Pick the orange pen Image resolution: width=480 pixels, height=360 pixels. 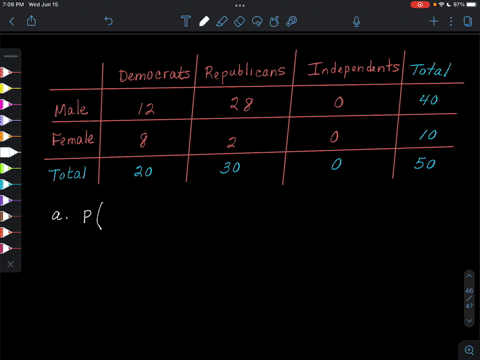9,136
